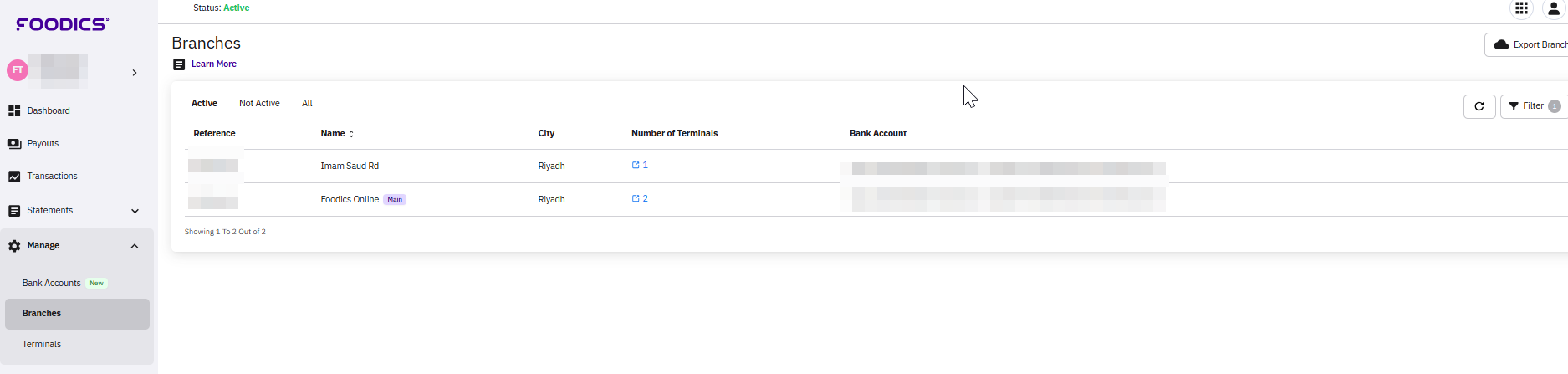The height and width of the screenshot is (374, 1568).
Task: Open the apps grid menu
Action: point(1521,8)
